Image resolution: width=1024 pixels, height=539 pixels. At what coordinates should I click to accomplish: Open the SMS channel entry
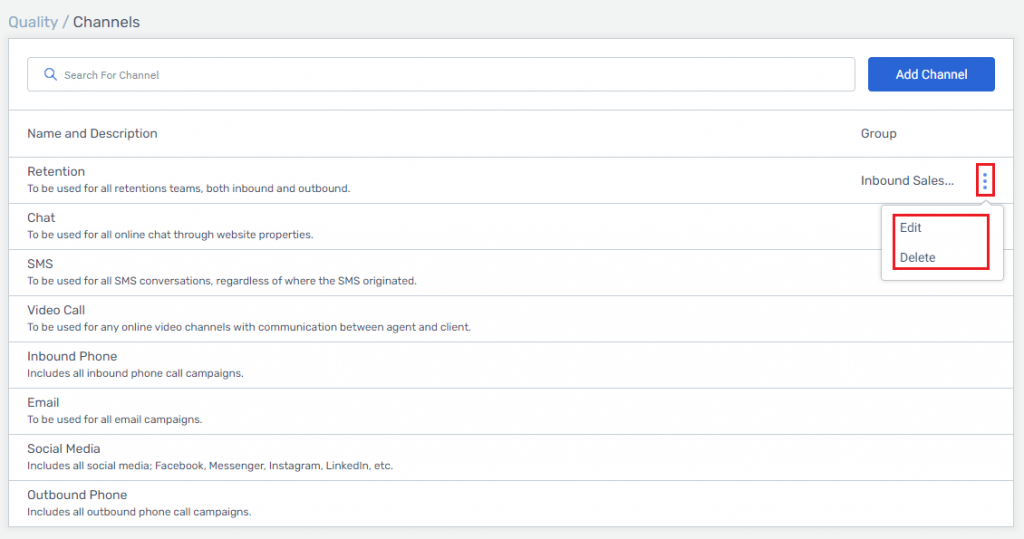click(511, 272)
